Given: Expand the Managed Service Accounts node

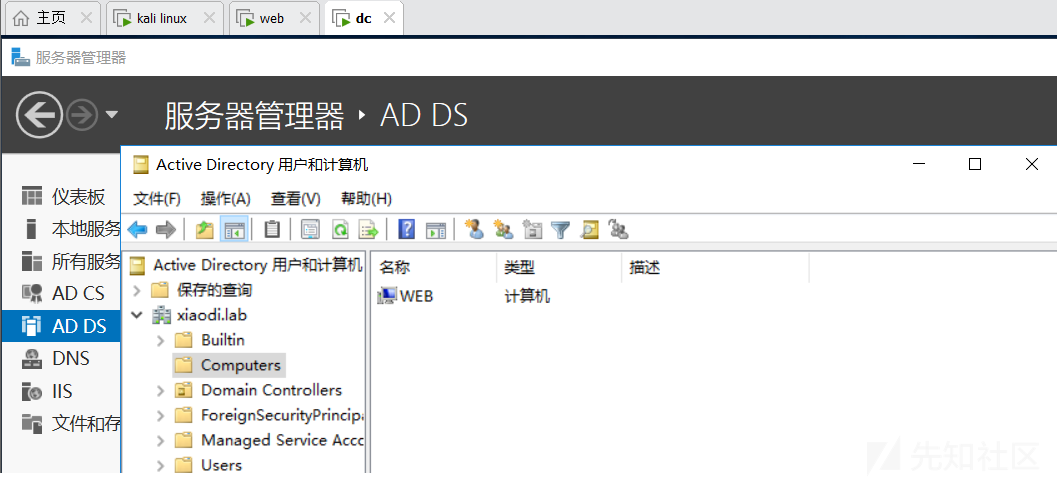Looking at the screenshot, I should (x=160, y=440).
